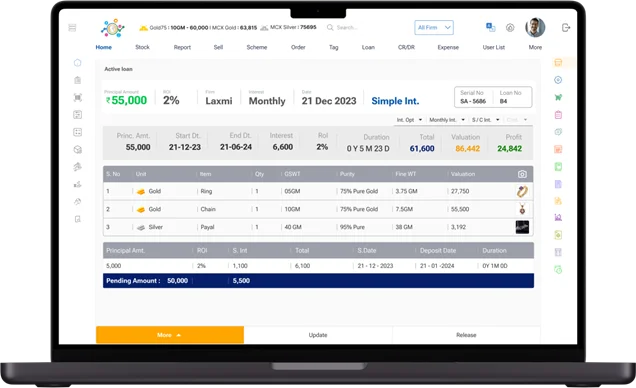Click the green clock icon in right sidebar
The width and height of the screenshot is (636, 388).
[558, 269]
